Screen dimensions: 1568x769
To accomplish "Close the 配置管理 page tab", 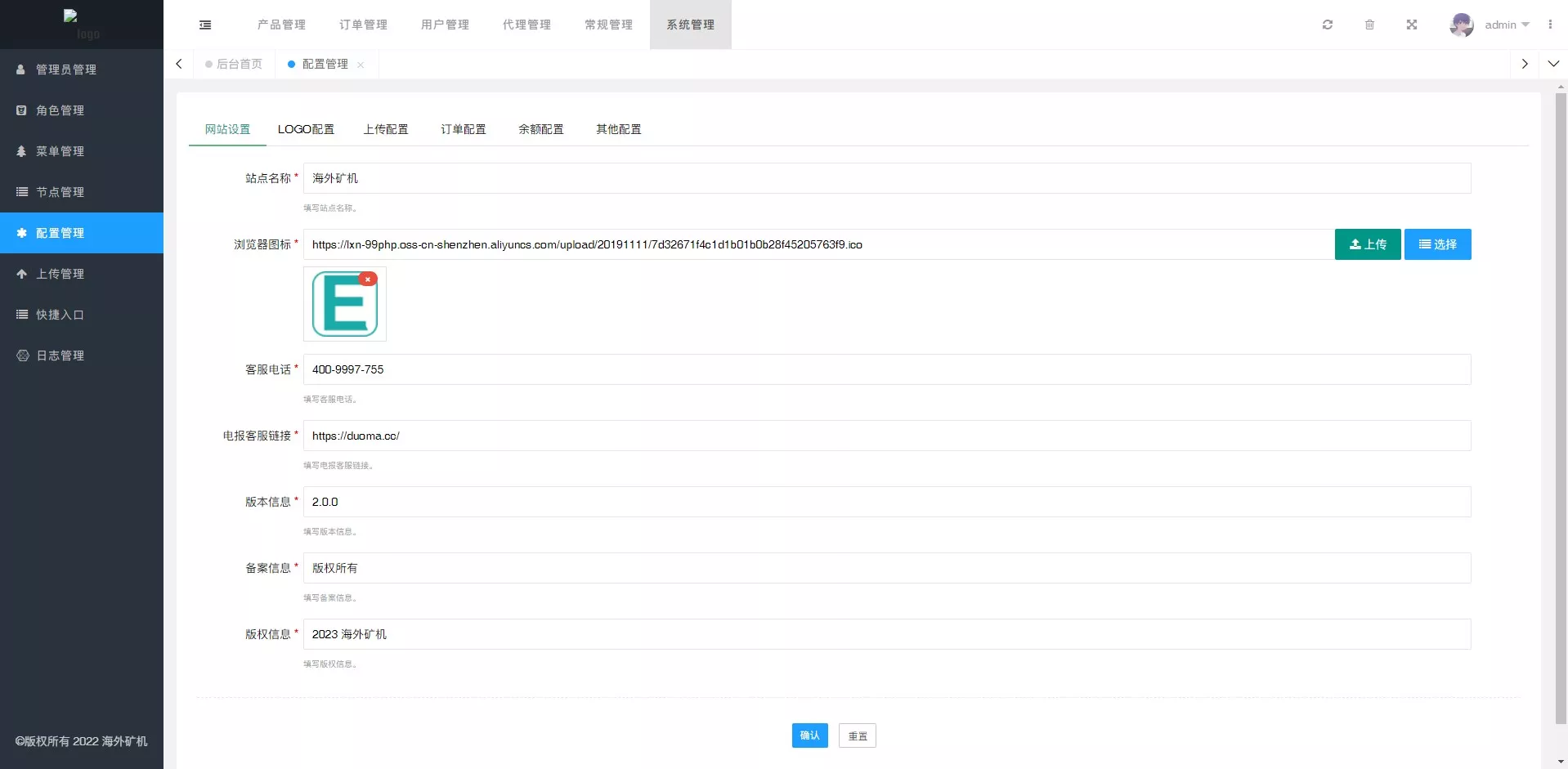I will [361, 65].
